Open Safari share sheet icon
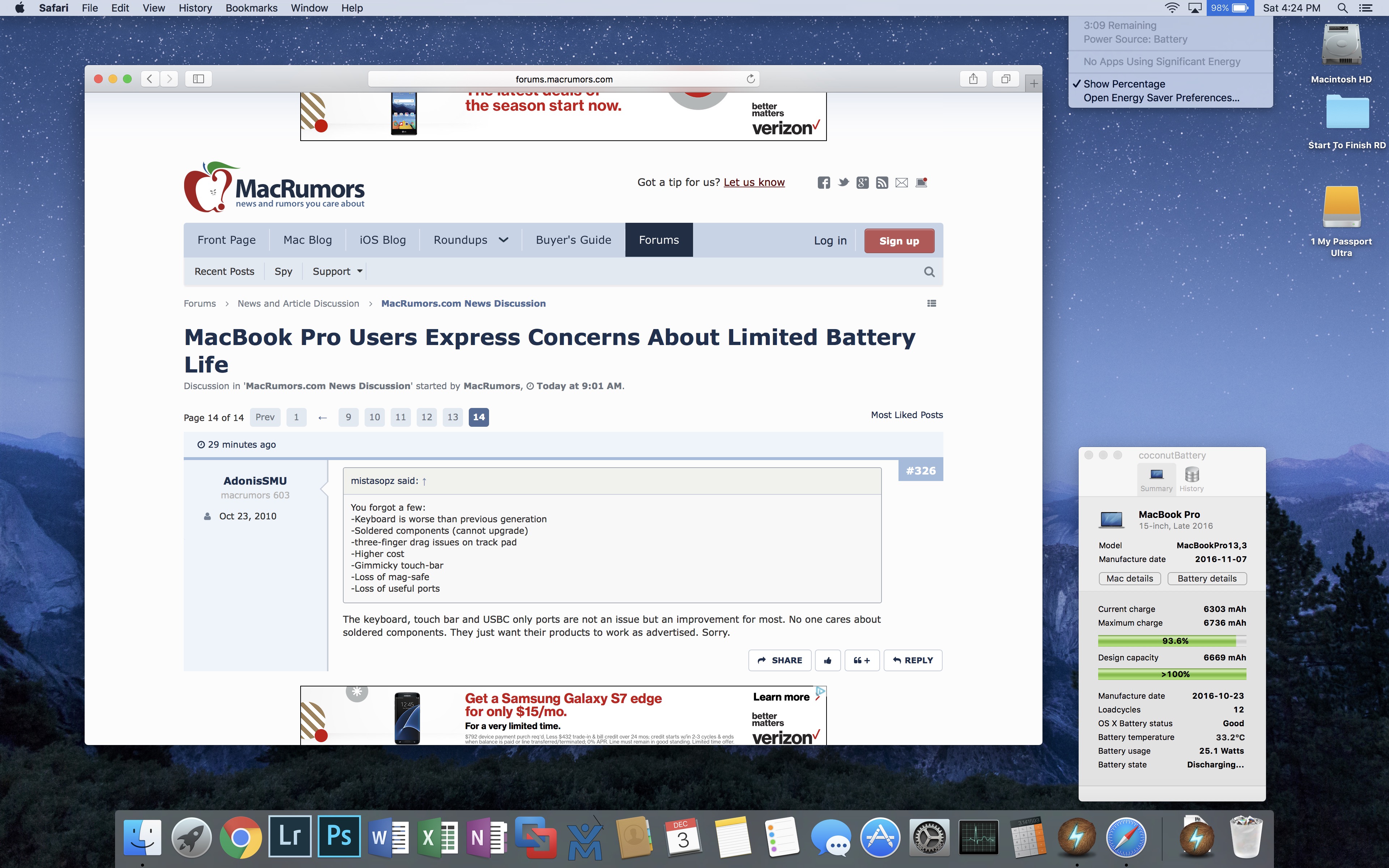 (973, 78)
